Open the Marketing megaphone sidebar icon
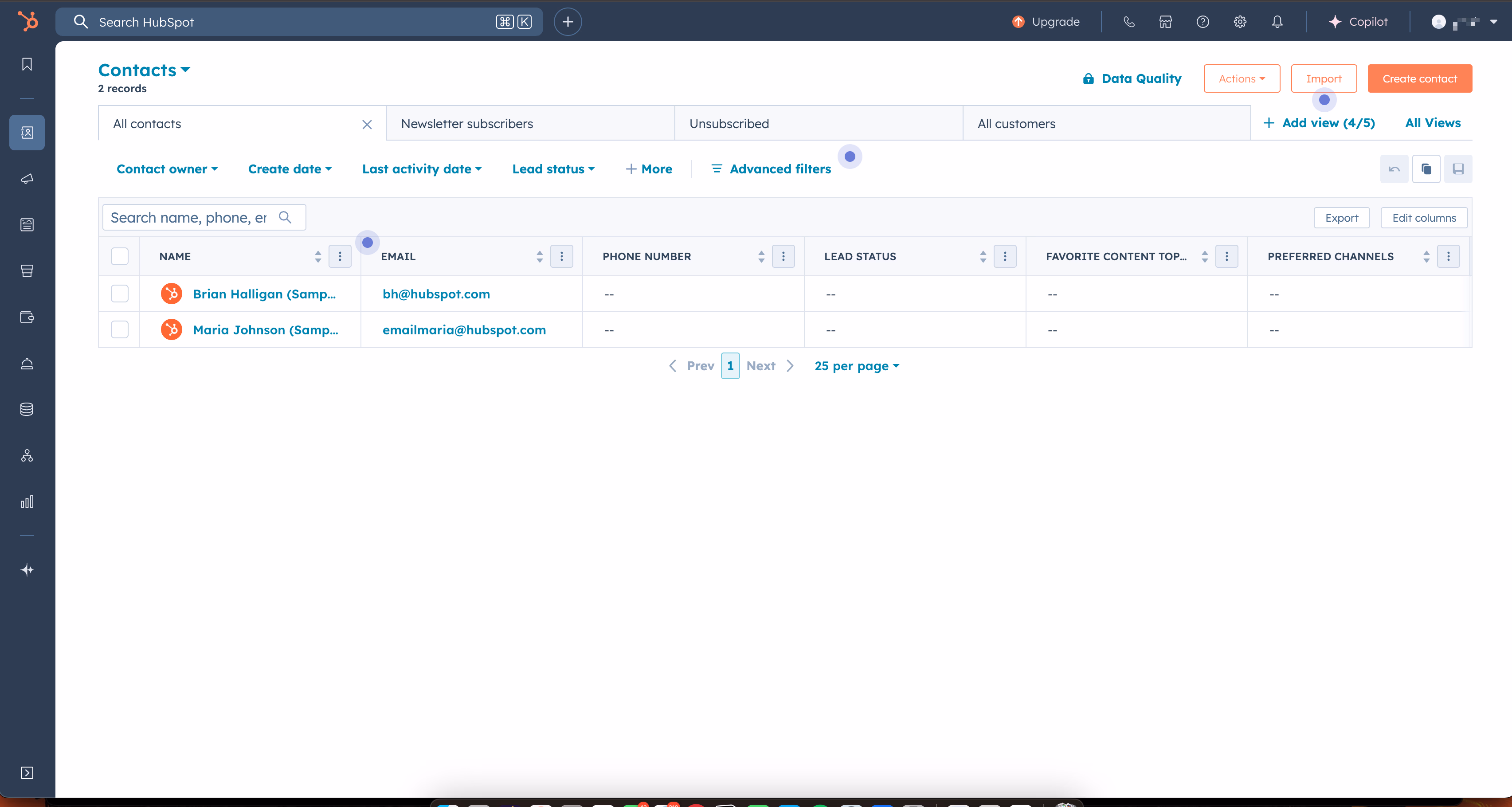 click(x=27, y=178)
